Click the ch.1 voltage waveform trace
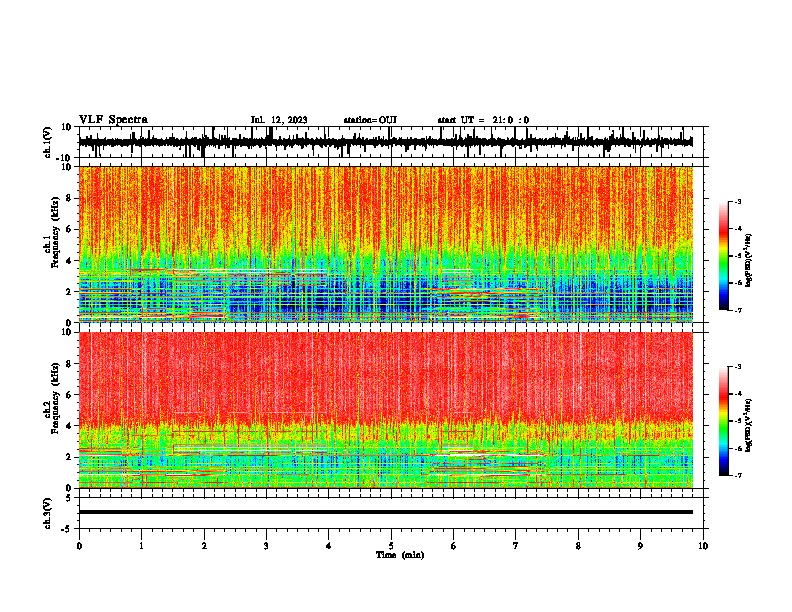792x612 pixels. coord(386,142)
